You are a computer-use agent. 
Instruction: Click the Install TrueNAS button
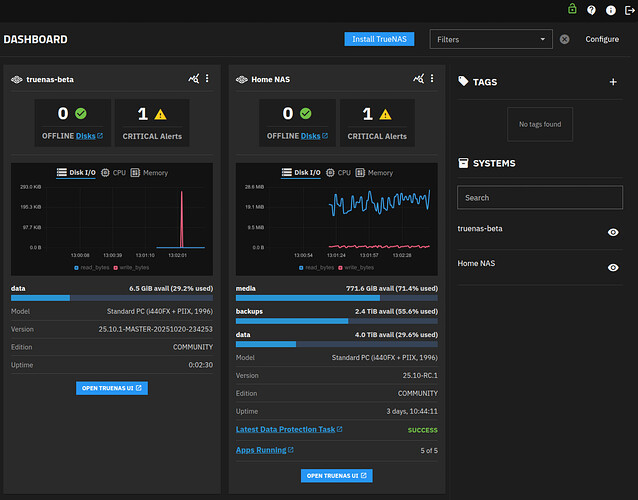tap(380, 39)
